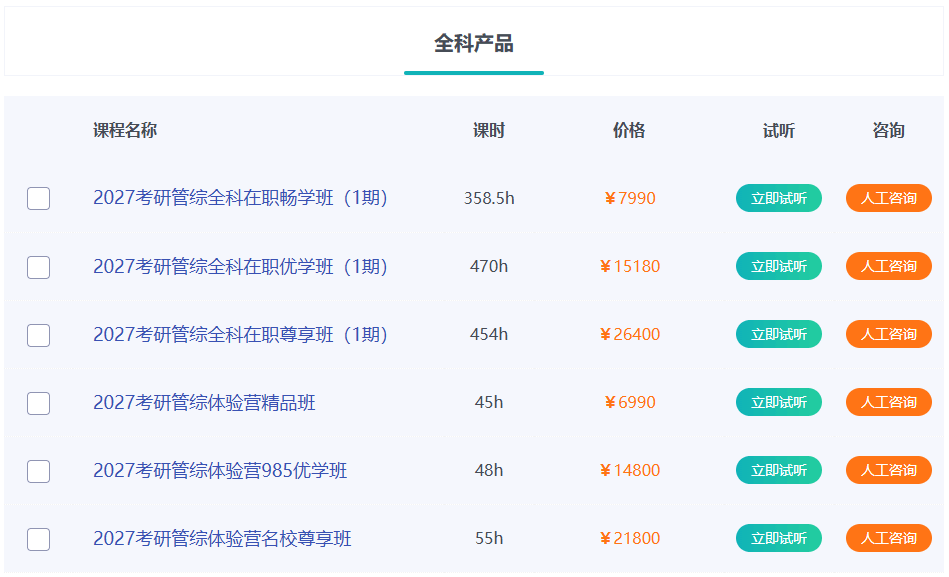Enable checkbox for 体验营精品班

tap(38, 403)
